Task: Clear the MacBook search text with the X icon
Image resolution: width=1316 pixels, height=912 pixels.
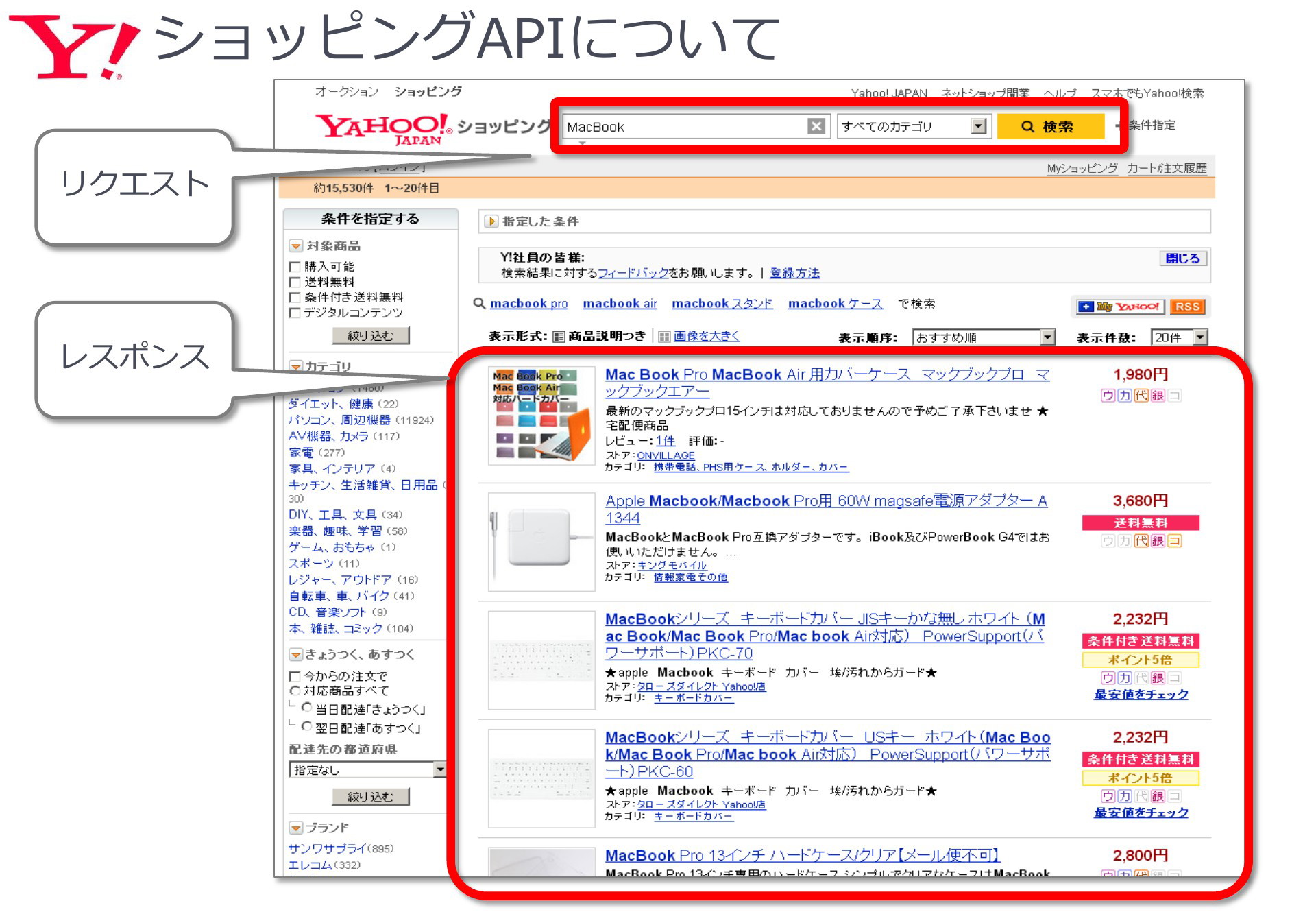Action: [816, 126]
